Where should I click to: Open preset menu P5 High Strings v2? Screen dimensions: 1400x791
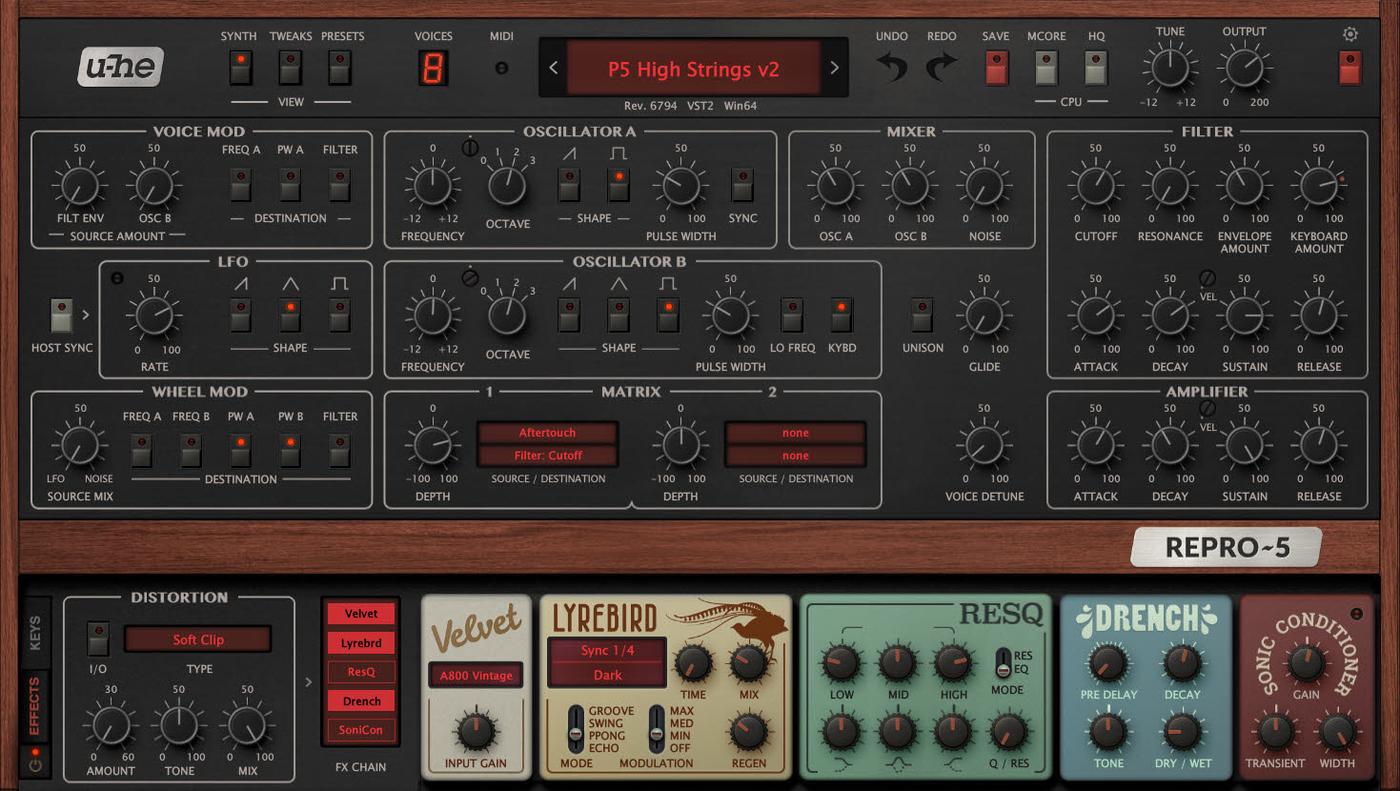(x=693, y=69)
